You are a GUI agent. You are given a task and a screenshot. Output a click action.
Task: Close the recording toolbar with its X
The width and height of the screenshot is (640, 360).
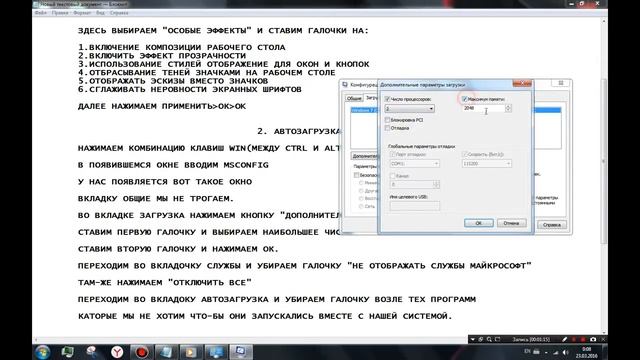coord(603,340)
